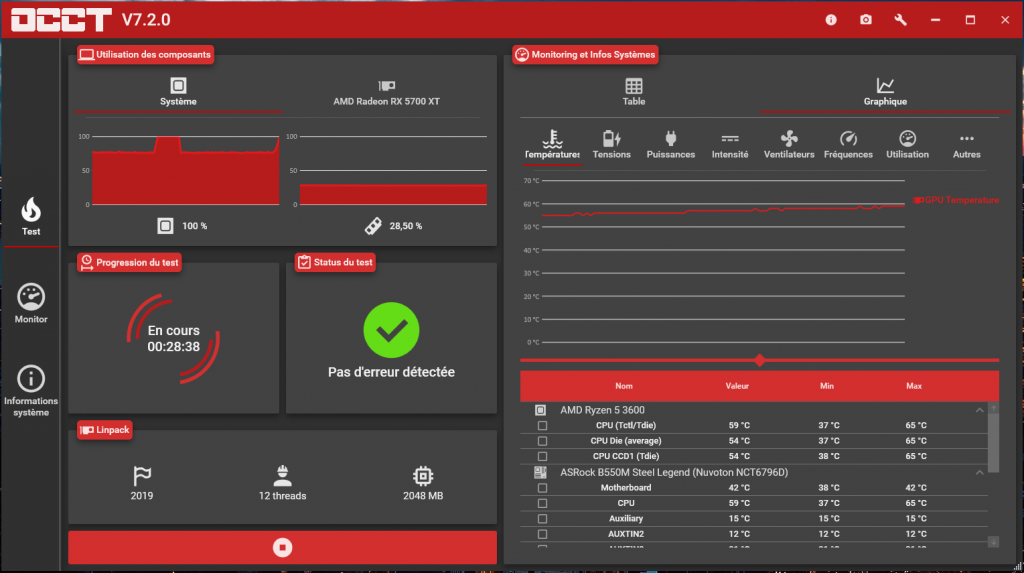Screen dimensions: 1024x573
Task: Show Intensité sensor category
Action: click(x=729, y=144)
